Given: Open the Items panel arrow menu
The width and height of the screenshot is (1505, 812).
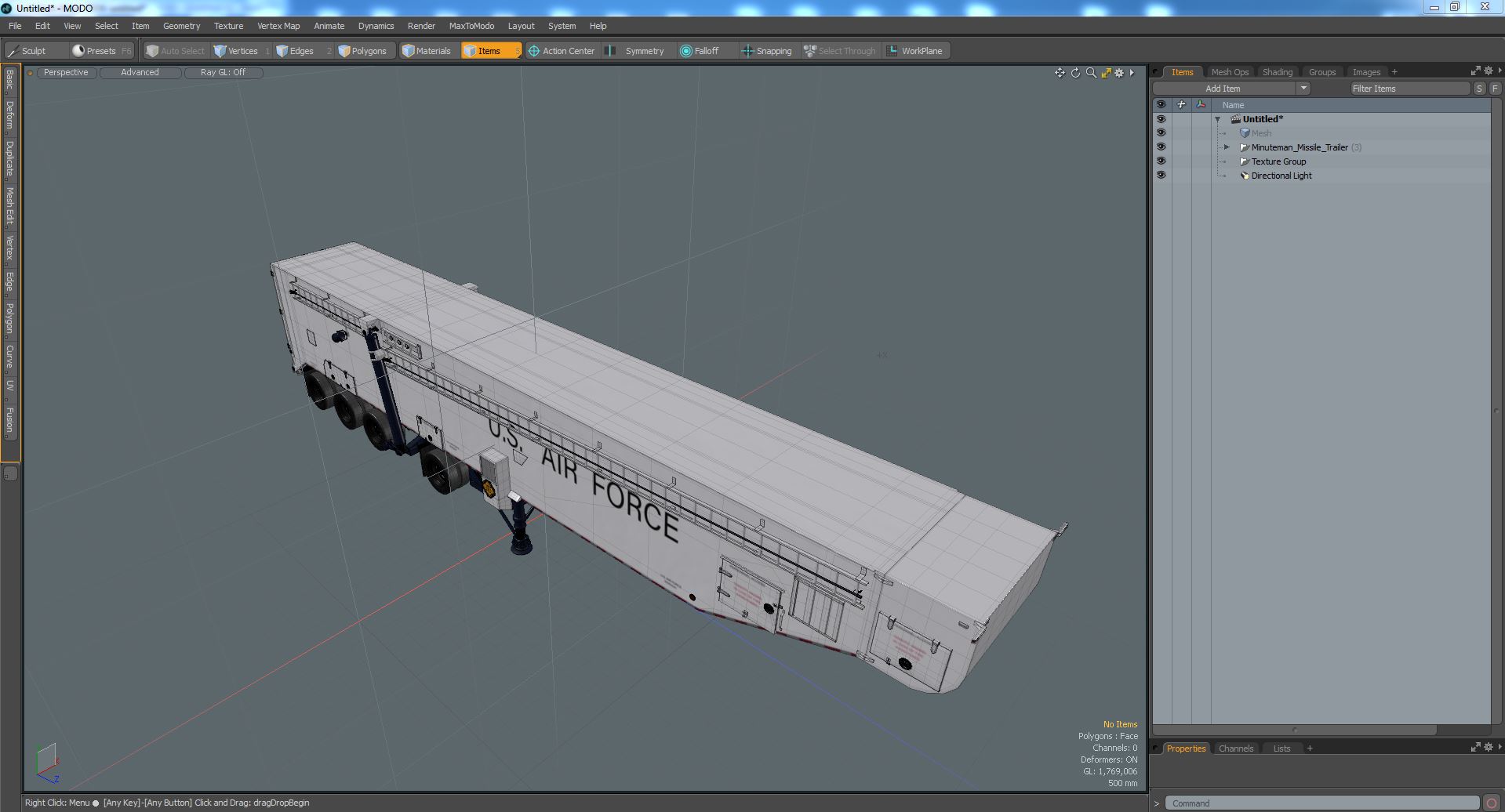Looking at the screenshot, I should point(1499,71).
